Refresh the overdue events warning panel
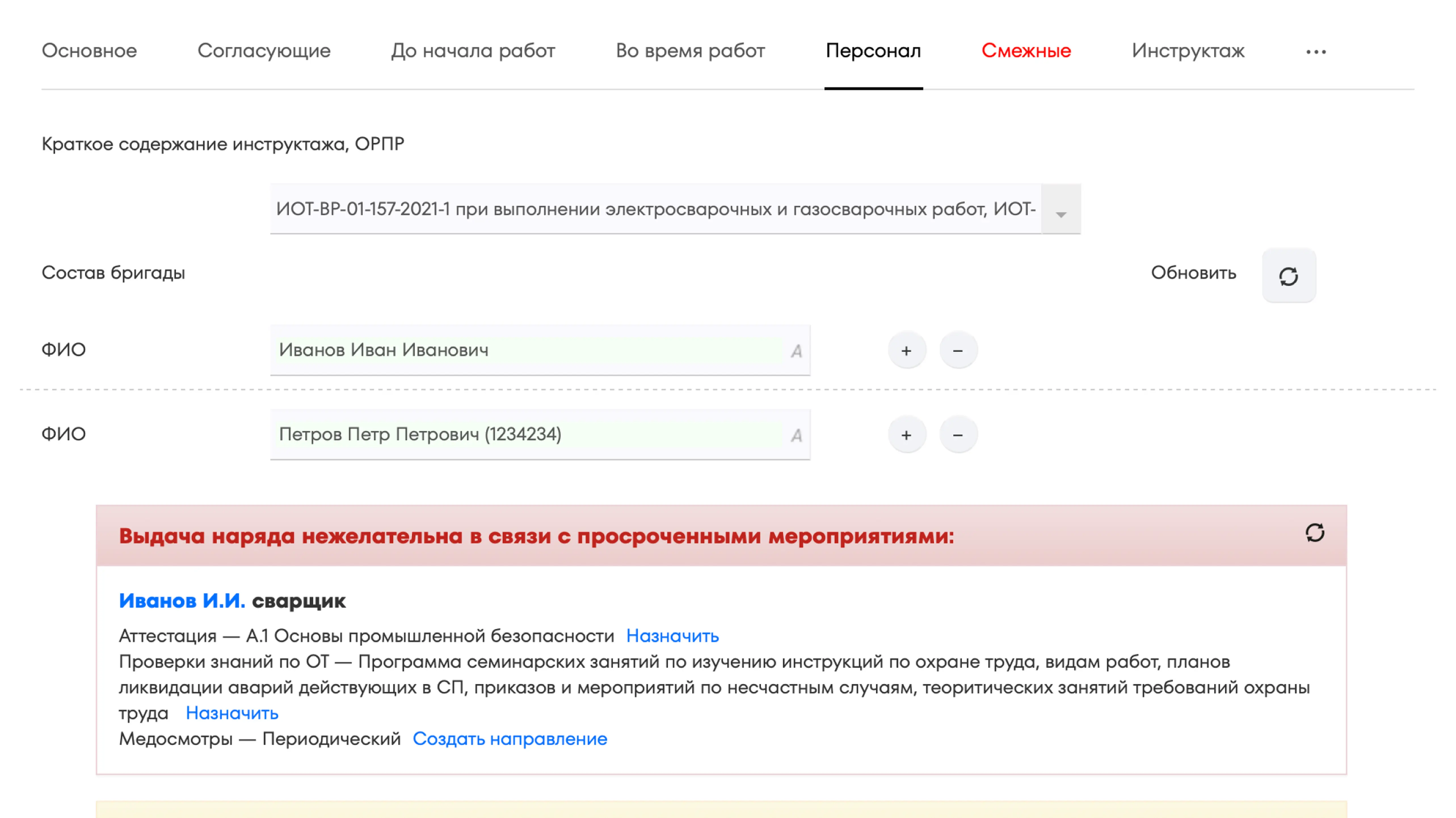 [x=1315, y=533]
